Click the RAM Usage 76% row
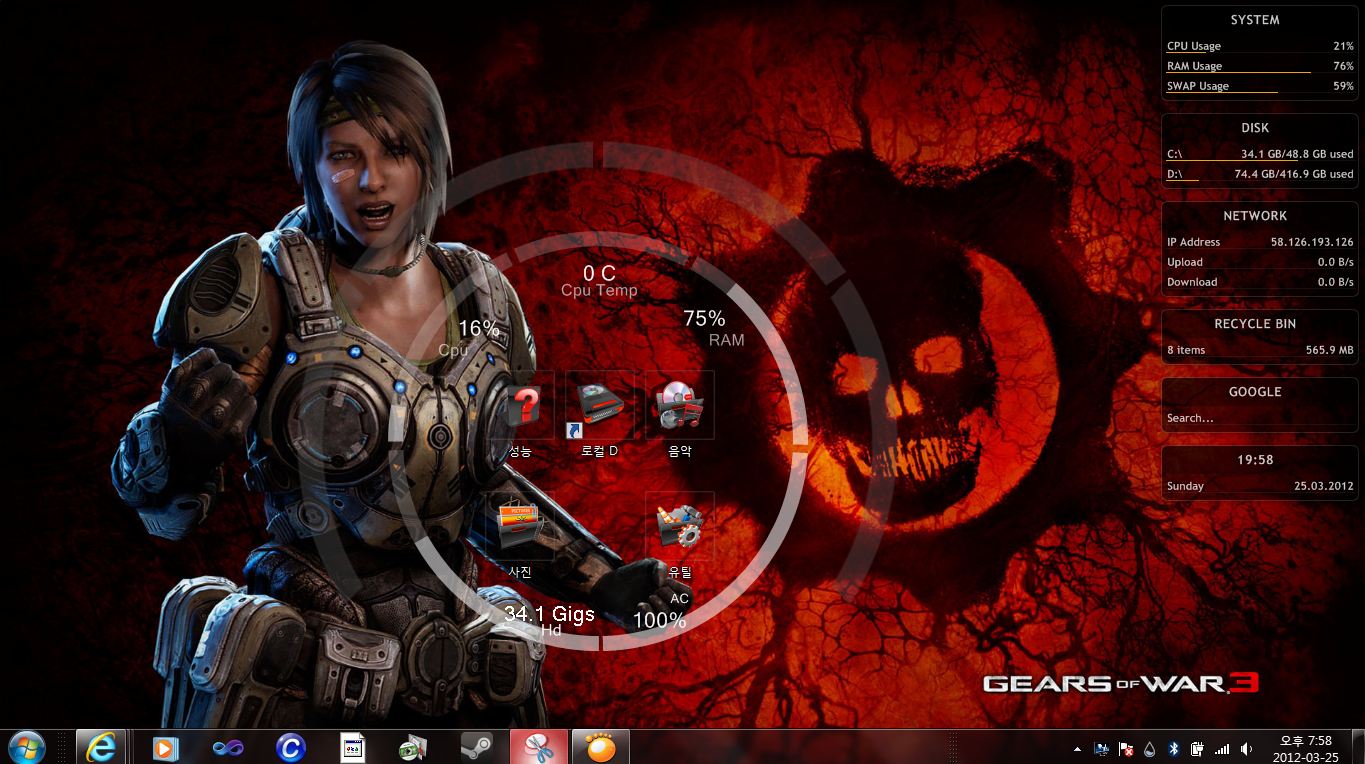1365x764 pixels. 1260,66
